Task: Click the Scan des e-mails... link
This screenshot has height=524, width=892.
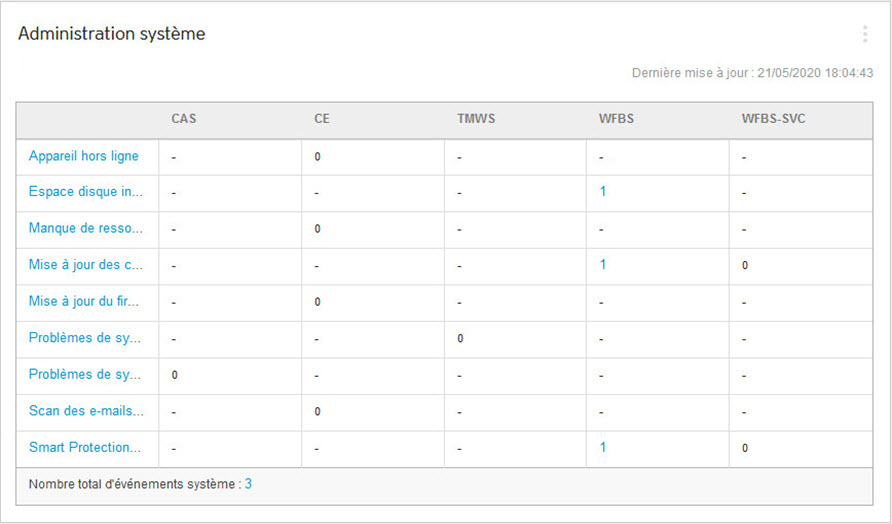Action: coord(85,411)
